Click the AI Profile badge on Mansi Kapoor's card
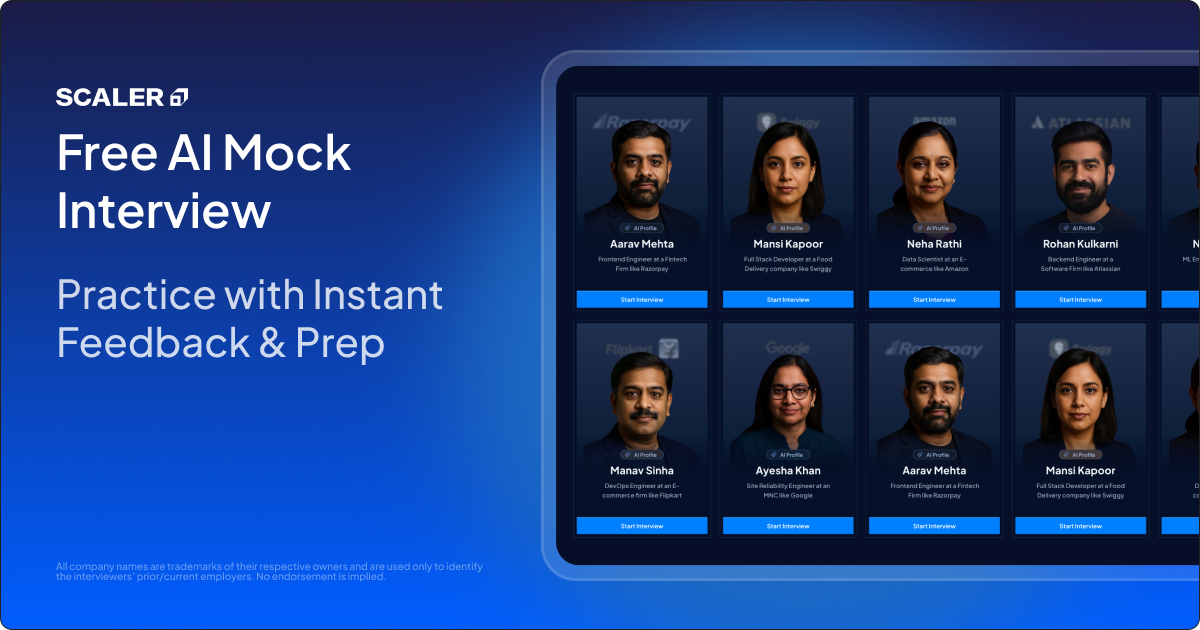The image size is (1200, 630). [x=787, y=228]
